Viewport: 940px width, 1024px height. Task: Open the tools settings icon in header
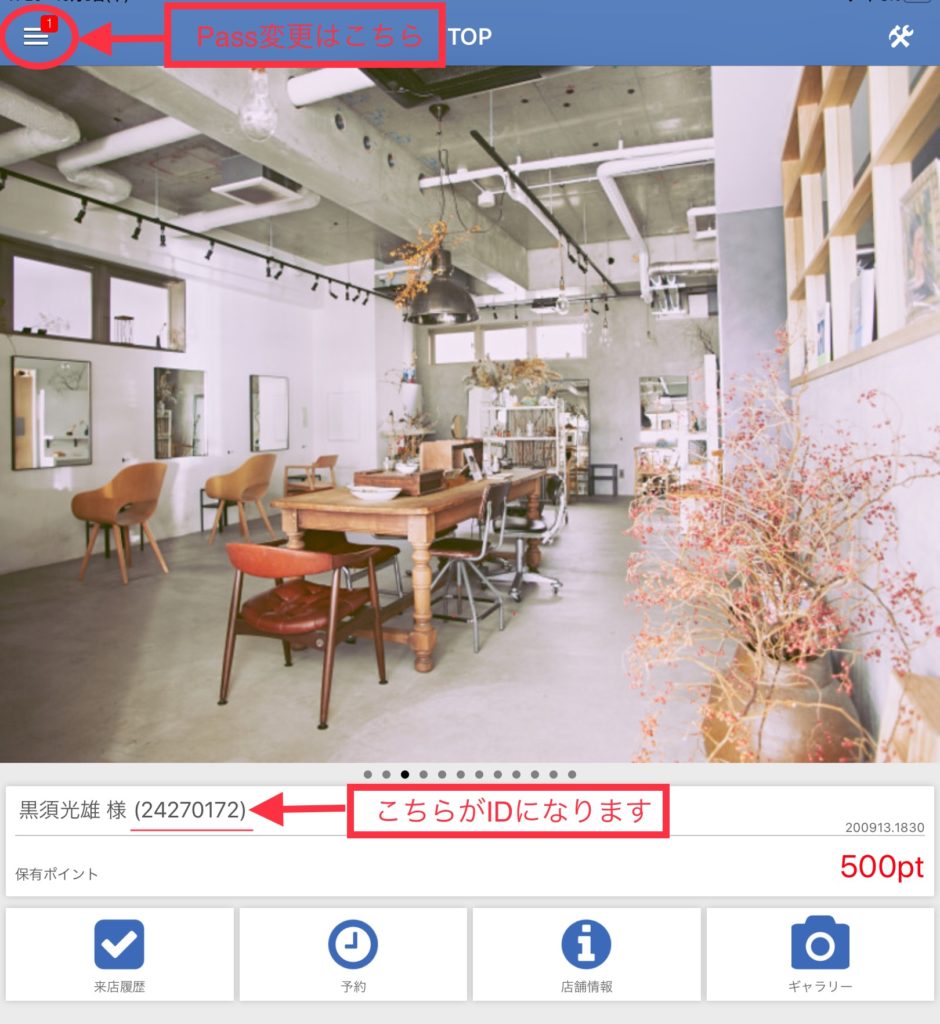point(900,37)
